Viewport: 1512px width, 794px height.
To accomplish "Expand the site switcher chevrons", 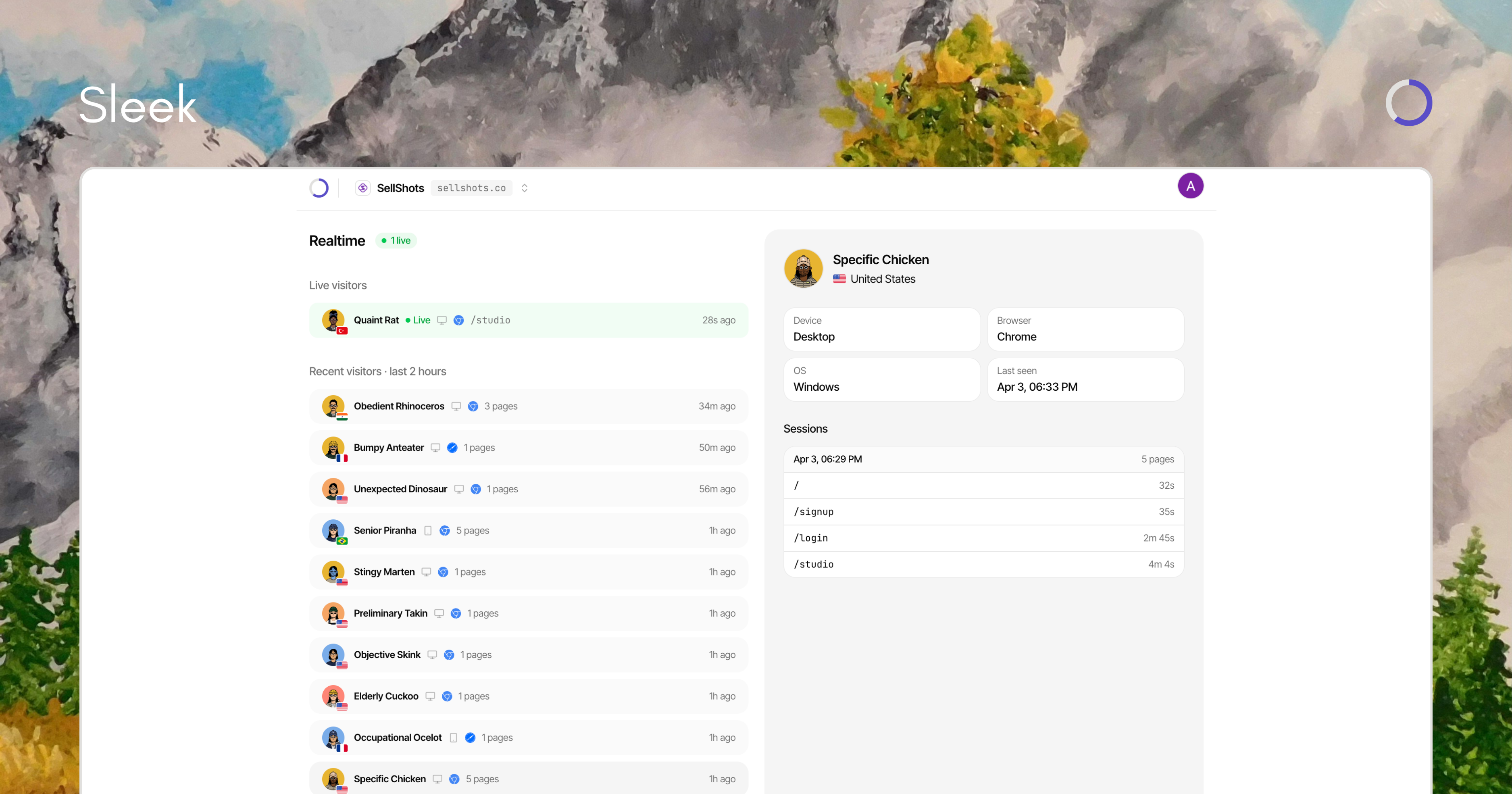I will coord(524,188).
